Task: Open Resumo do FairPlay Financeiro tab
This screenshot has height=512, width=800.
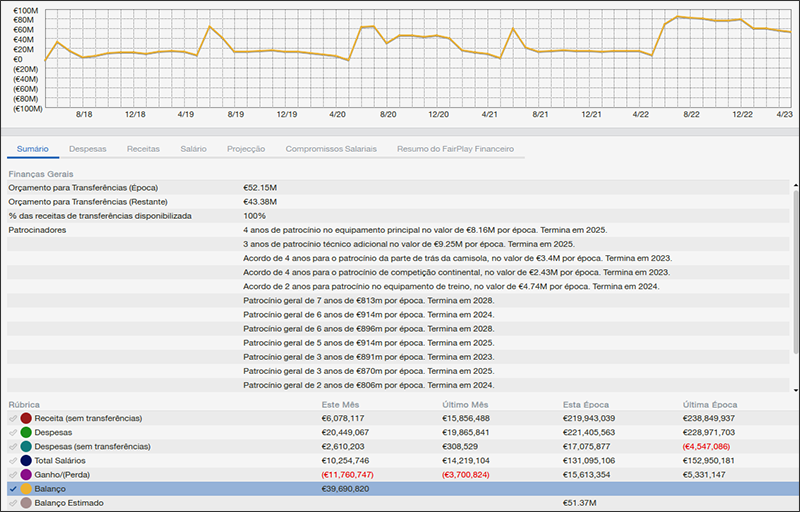Action: click(x=455, y=149)
